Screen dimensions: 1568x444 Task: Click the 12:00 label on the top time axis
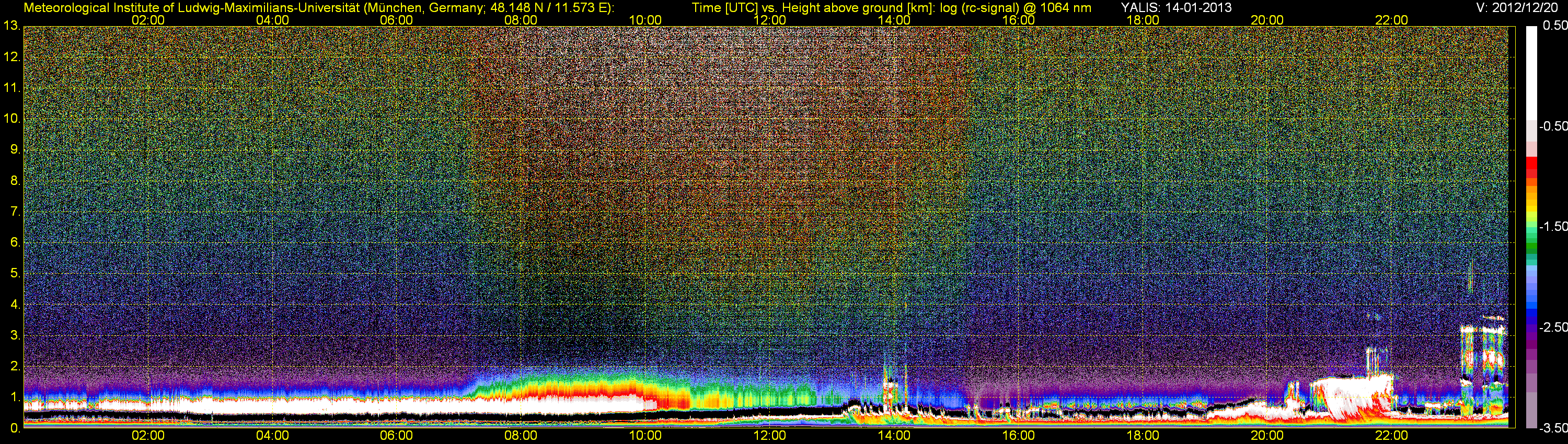click(x=769, y=20)
